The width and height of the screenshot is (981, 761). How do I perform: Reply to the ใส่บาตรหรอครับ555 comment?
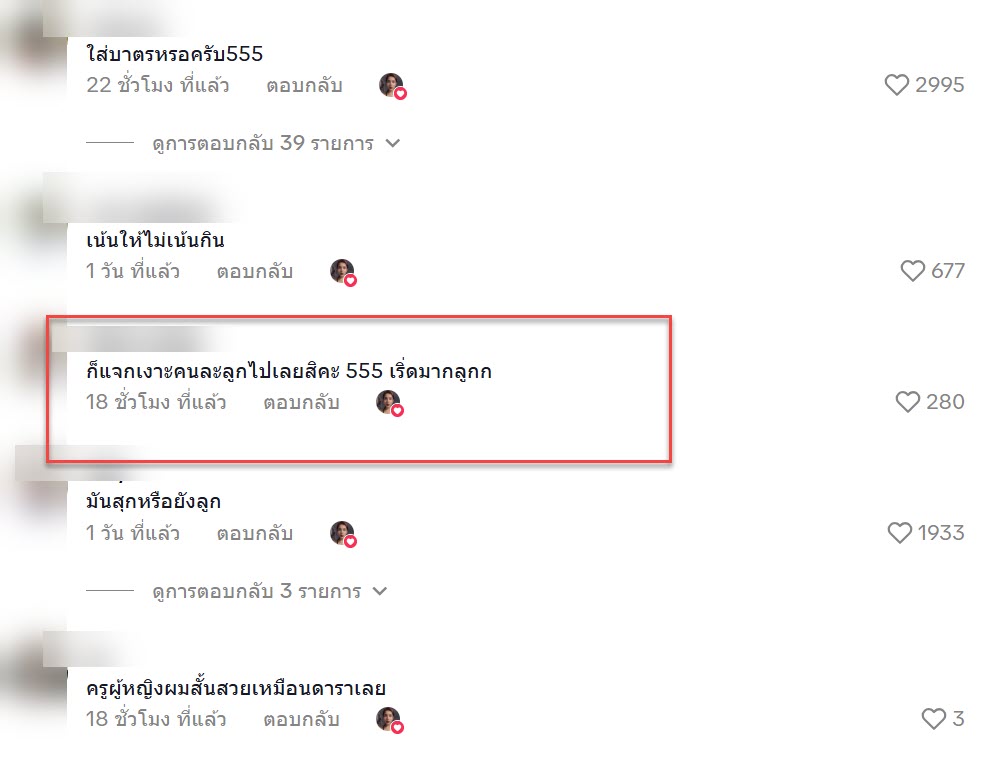pyautogui.click(x=304, y=85)
